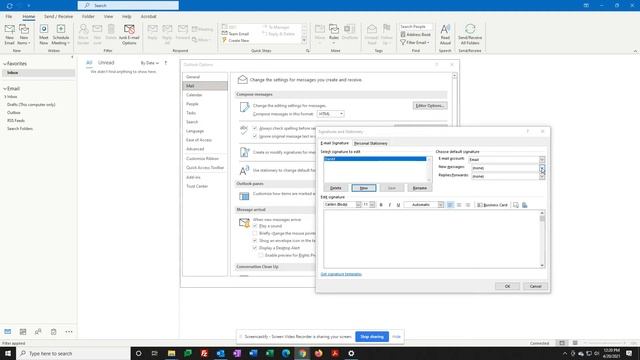
Task: Apply Underline in signature editor
Action: coord(398,205)
